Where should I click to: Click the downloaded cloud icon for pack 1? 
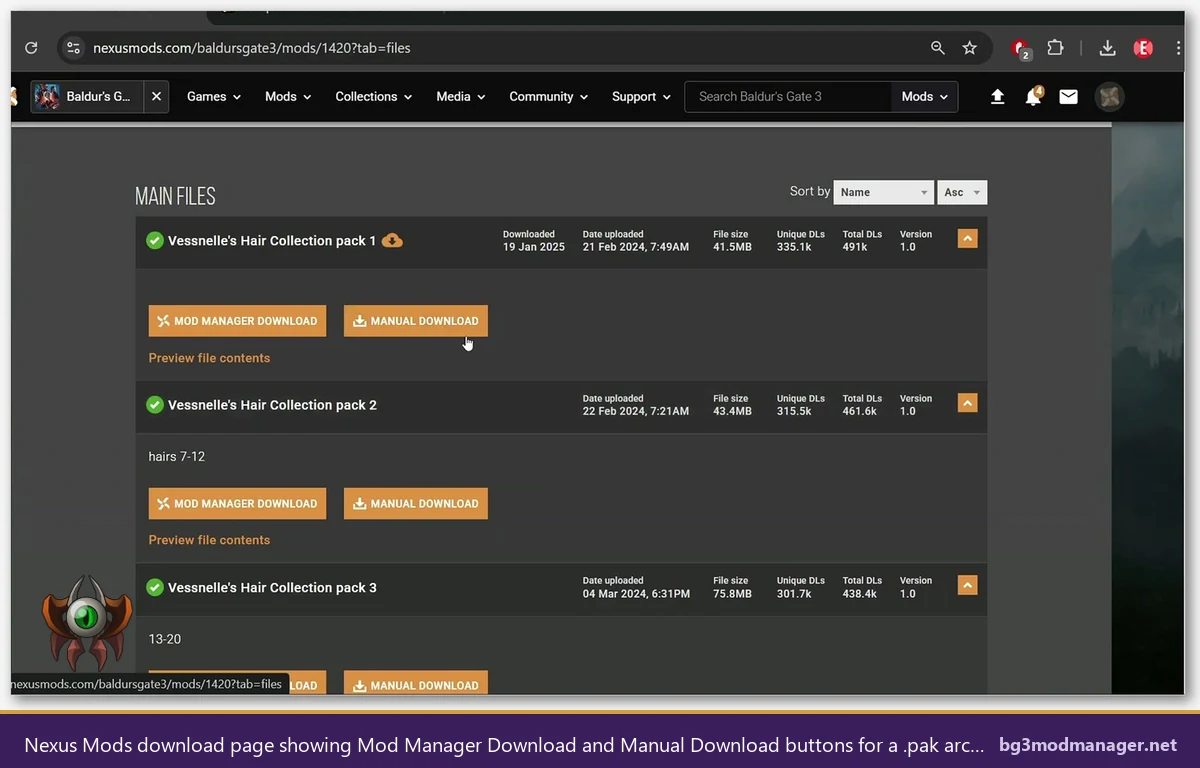coord(393,240)
